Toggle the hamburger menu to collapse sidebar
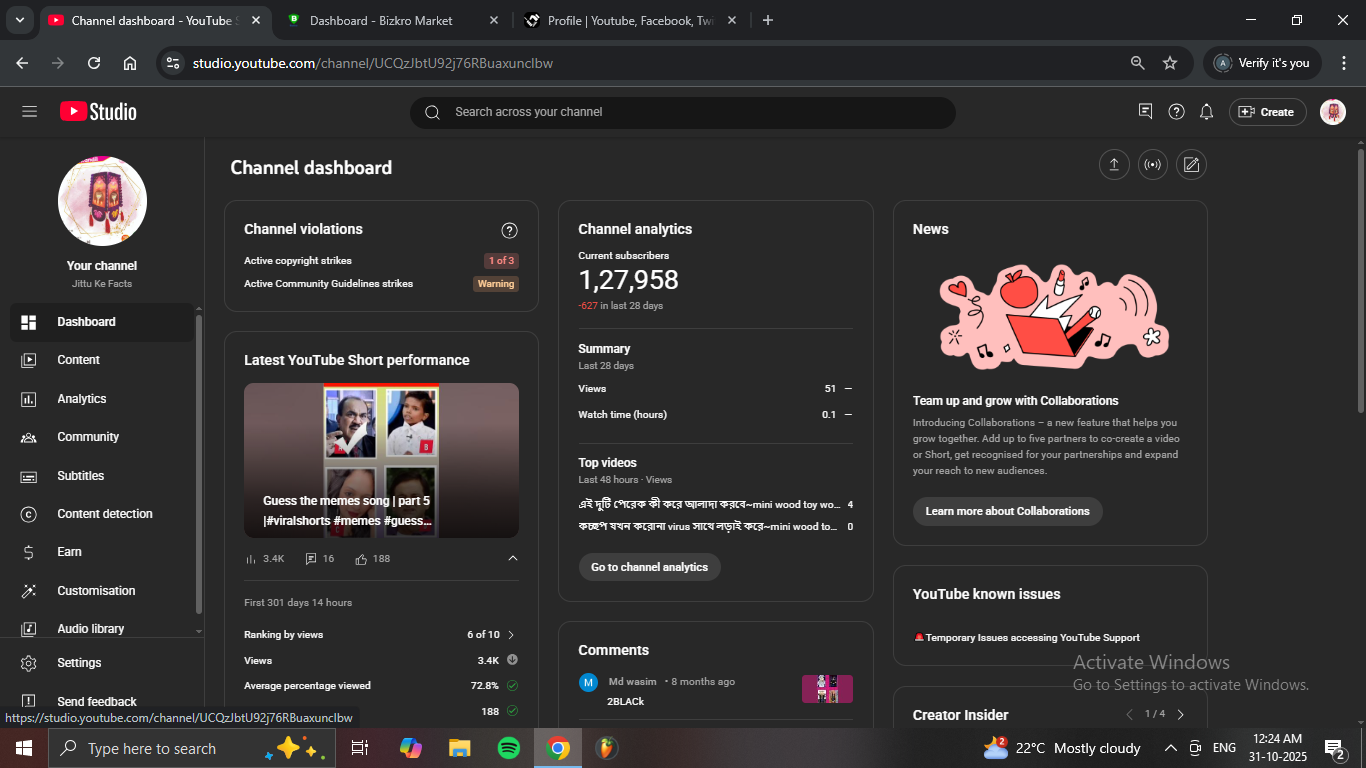Screen dimensions: 1366x768 coord(29,112)
